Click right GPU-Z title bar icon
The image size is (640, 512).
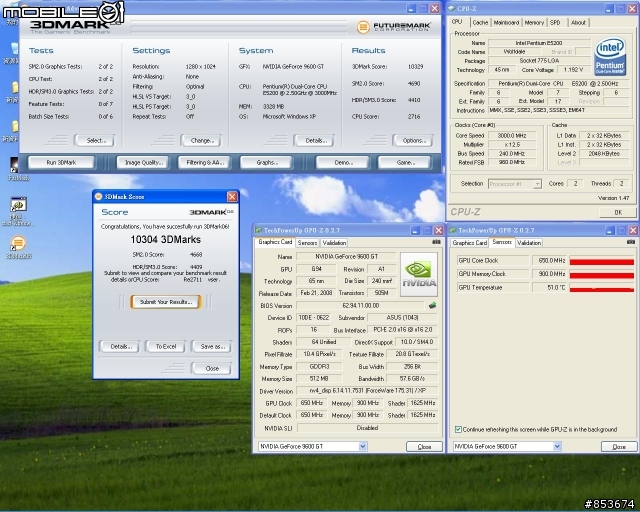pyautogui.click(x=453, y=231)
